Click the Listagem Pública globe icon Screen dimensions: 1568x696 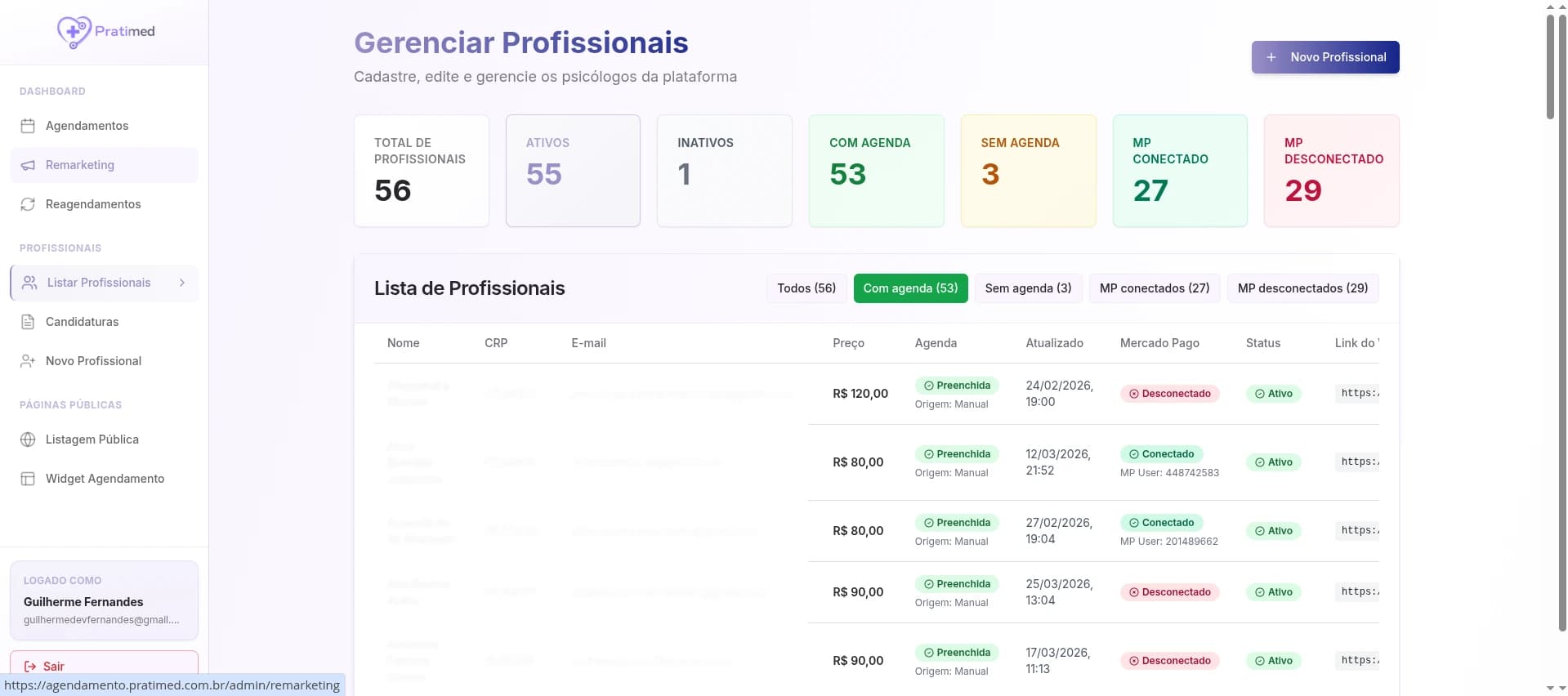pyautogui.click(x=28, y=439)
